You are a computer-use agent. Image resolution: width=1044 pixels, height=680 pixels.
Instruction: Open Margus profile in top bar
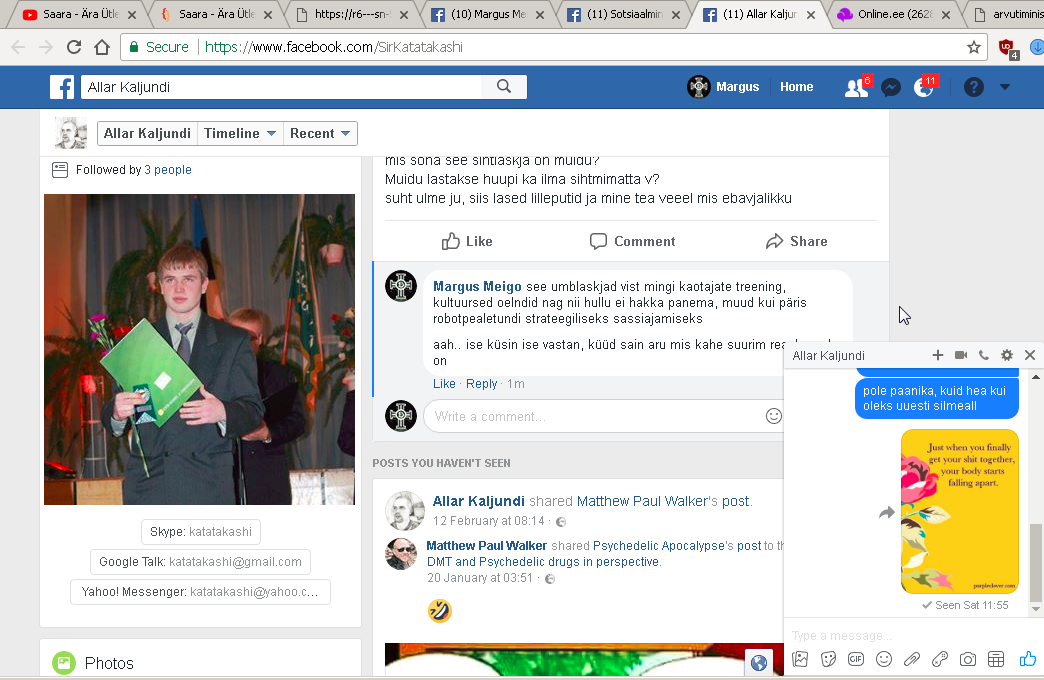pyautogui.click(x=723, y=87)
